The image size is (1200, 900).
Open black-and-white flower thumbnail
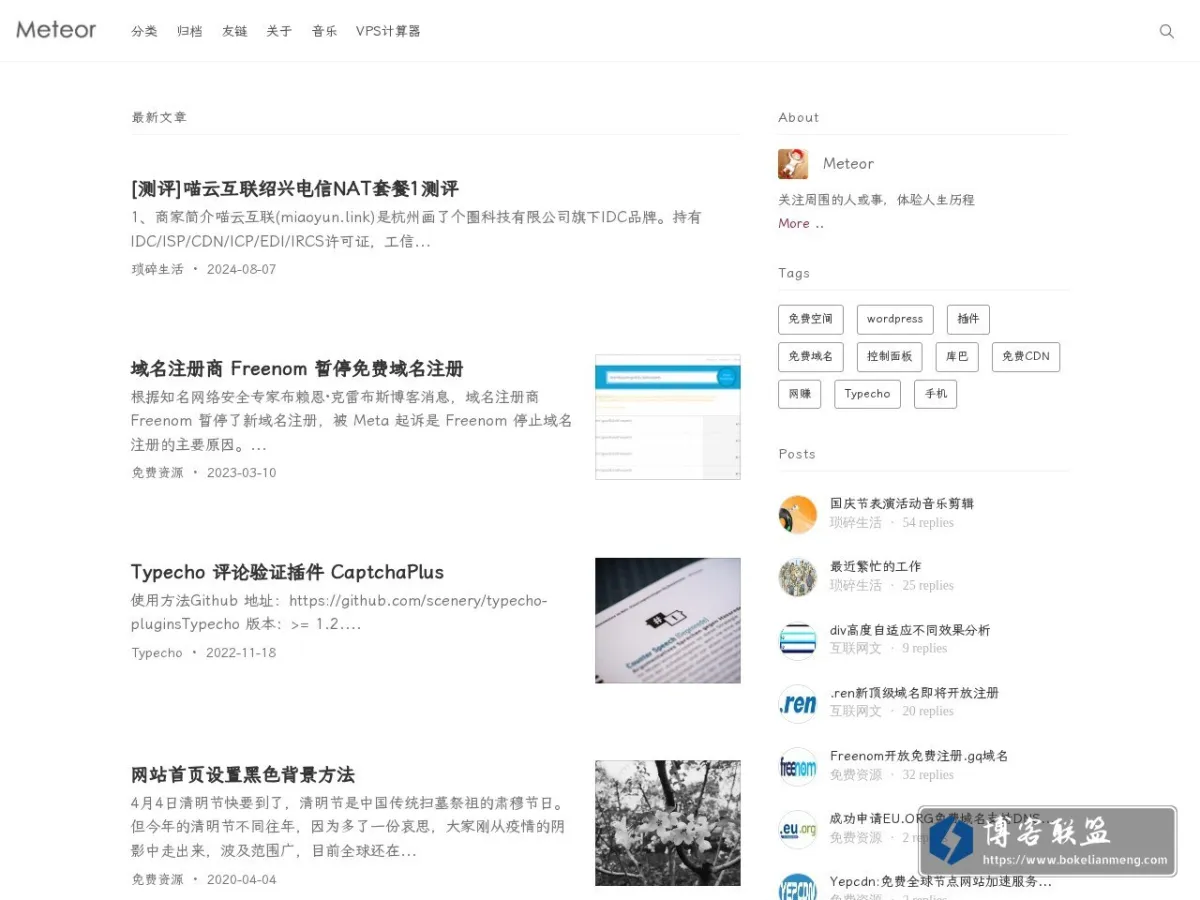coord(668,823)
